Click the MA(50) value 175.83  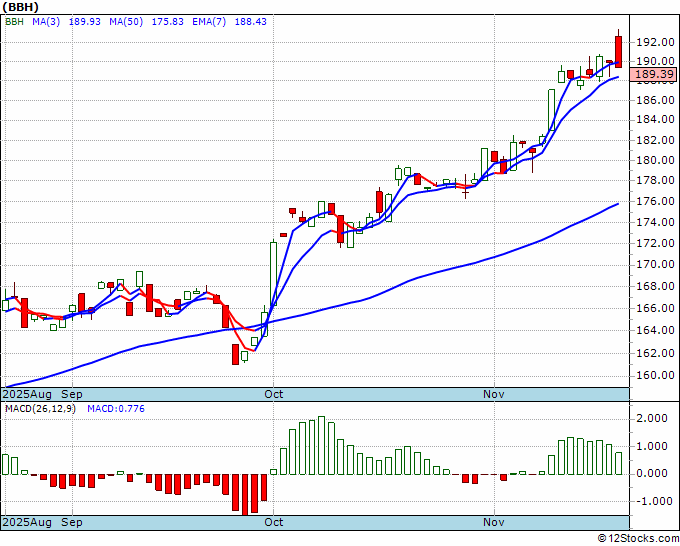(x=167, y=22)
